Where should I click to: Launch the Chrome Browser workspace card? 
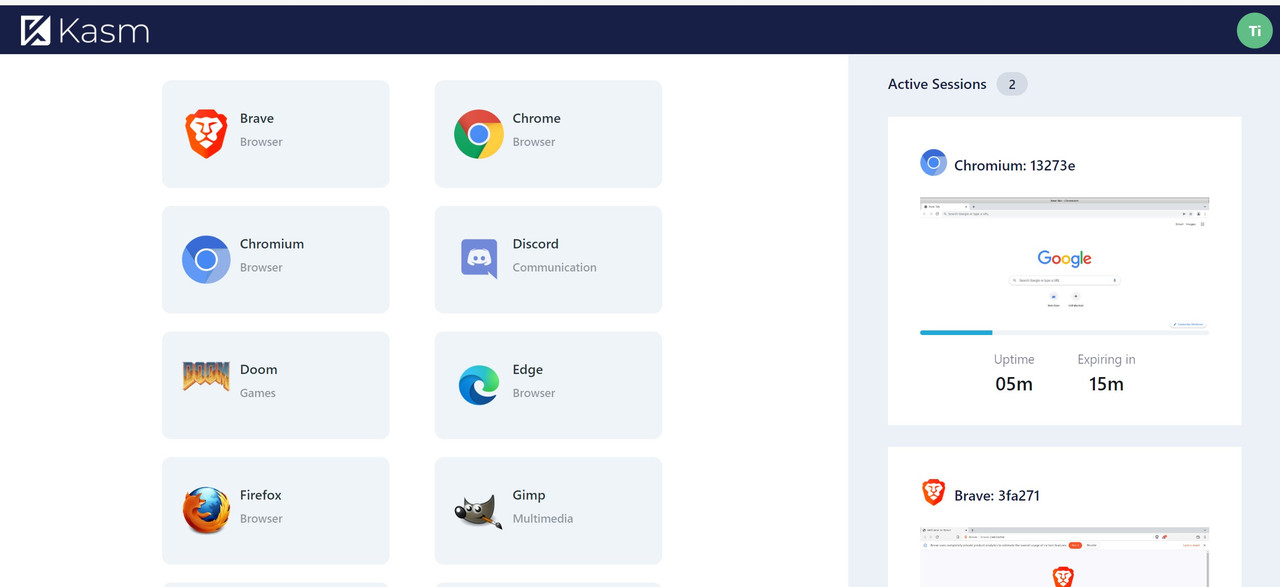point(548,134)
